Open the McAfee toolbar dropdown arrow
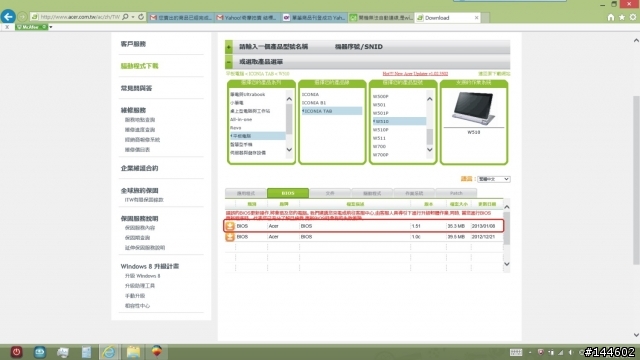The image size is (640, 360). pos(51,27)
